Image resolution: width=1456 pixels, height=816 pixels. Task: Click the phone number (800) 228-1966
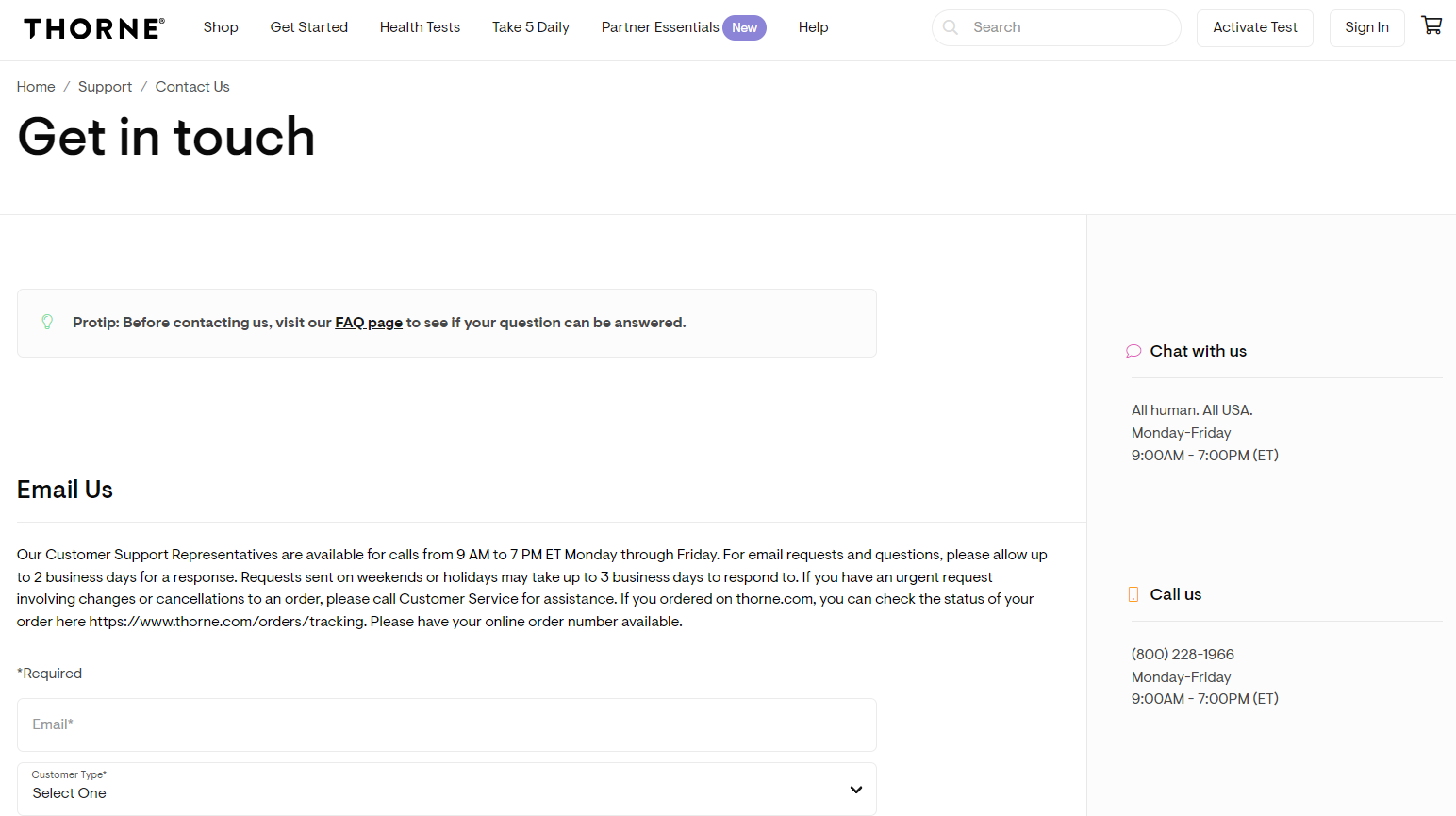coord(1183,655)
